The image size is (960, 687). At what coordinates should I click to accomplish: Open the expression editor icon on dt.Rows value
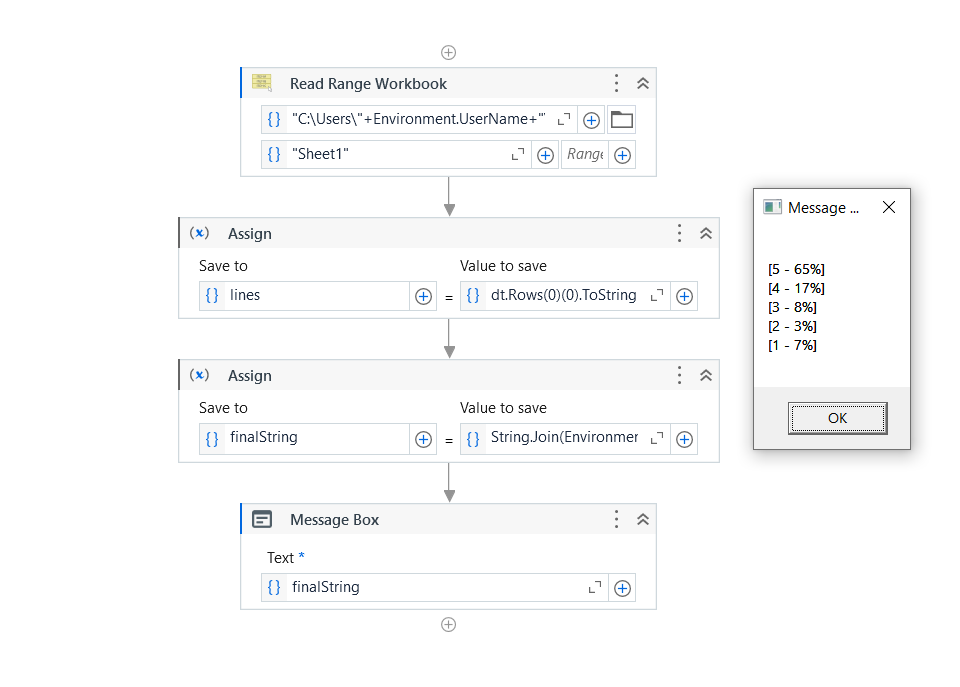655,296
